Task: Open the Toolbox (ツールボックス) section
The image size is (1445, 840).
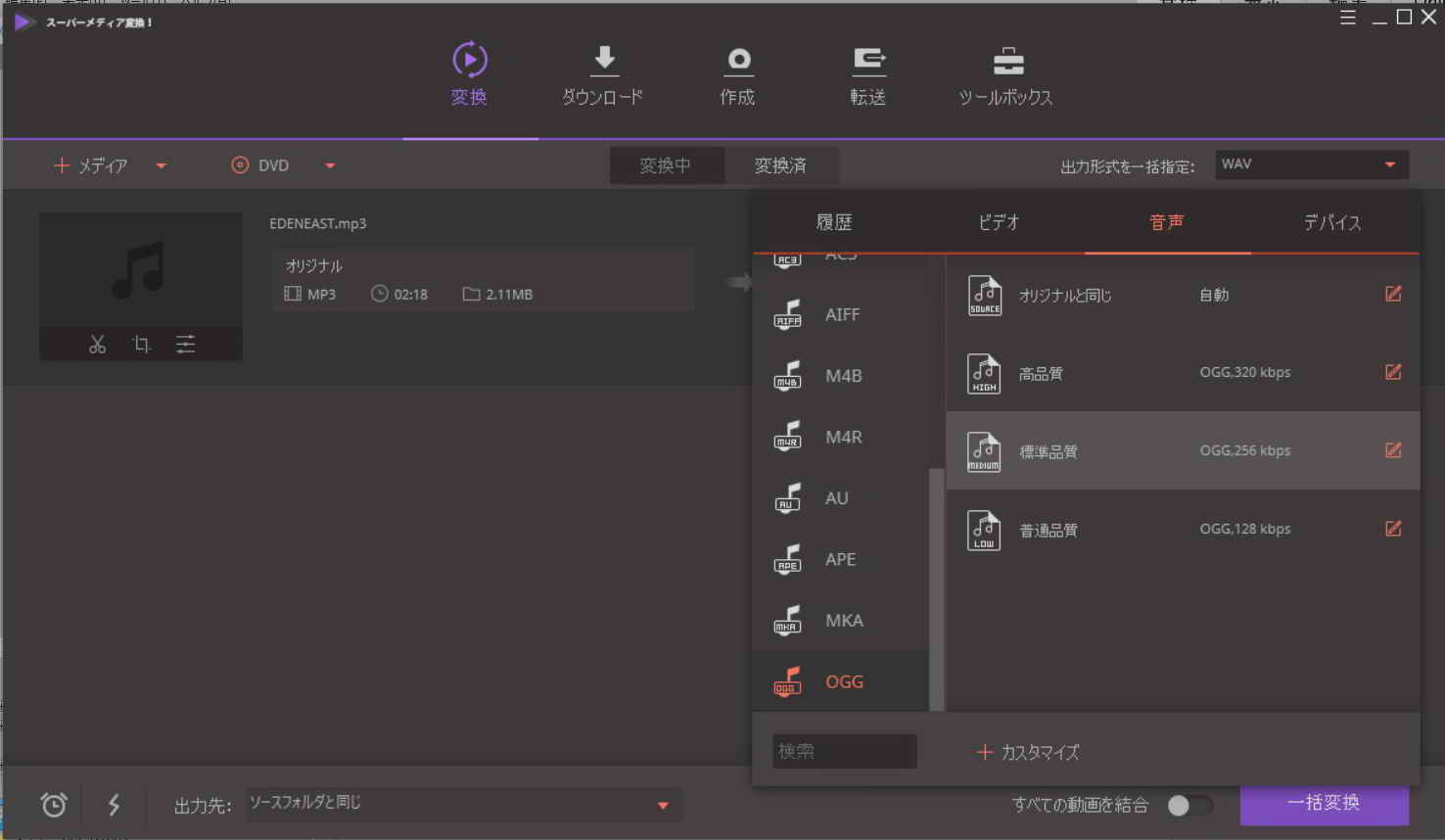Action: pyautogui.click(x=1005, y=75)
